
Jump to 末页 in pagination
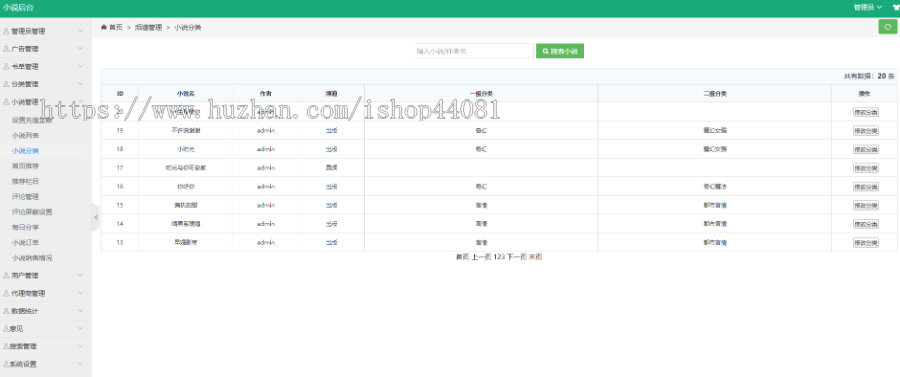[x=536, y=257]
